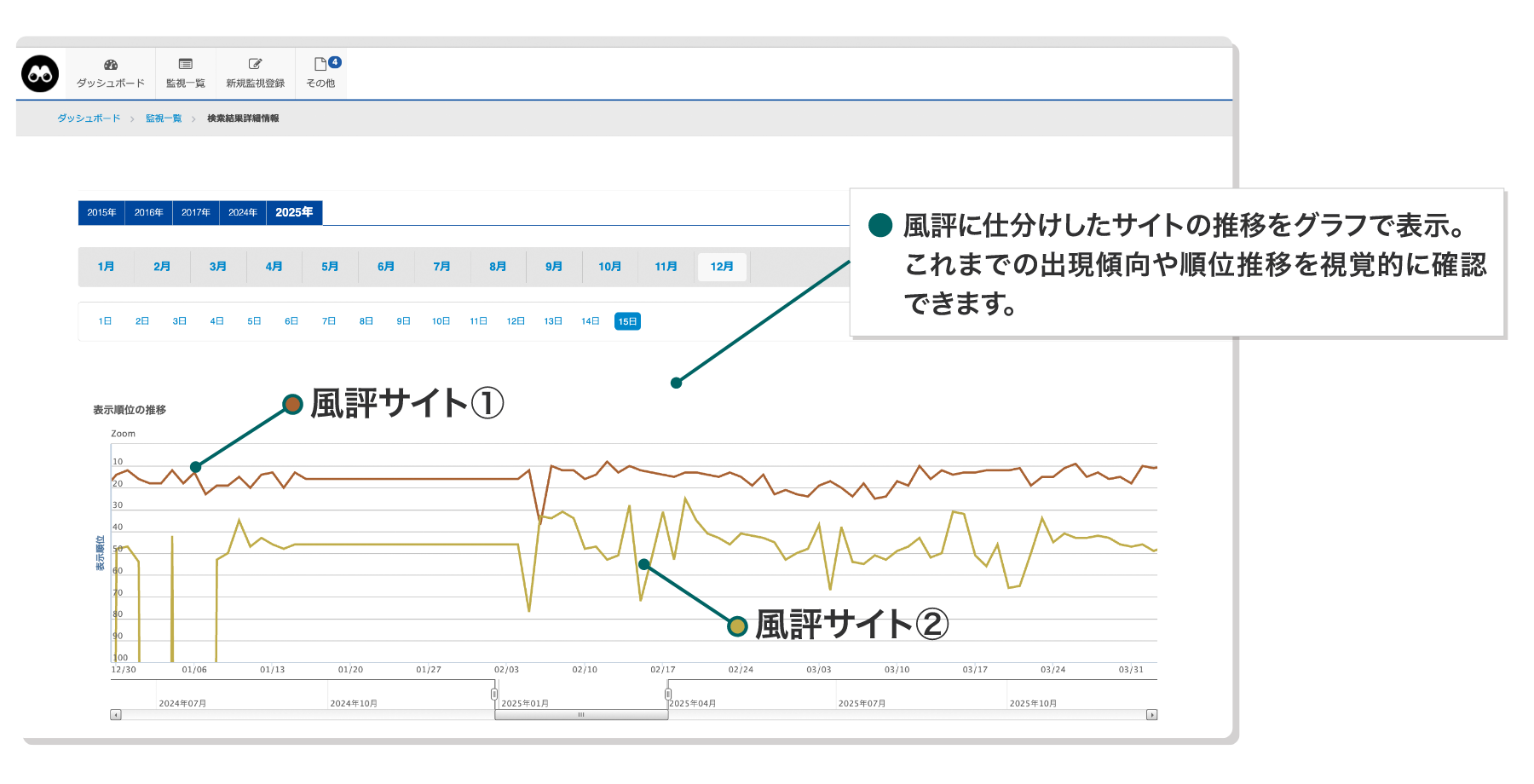Viewport: 1534px width, 784px height.
Task: Go to ダッシュボード breadcrumb link
Action: click(x=89, y=118)
